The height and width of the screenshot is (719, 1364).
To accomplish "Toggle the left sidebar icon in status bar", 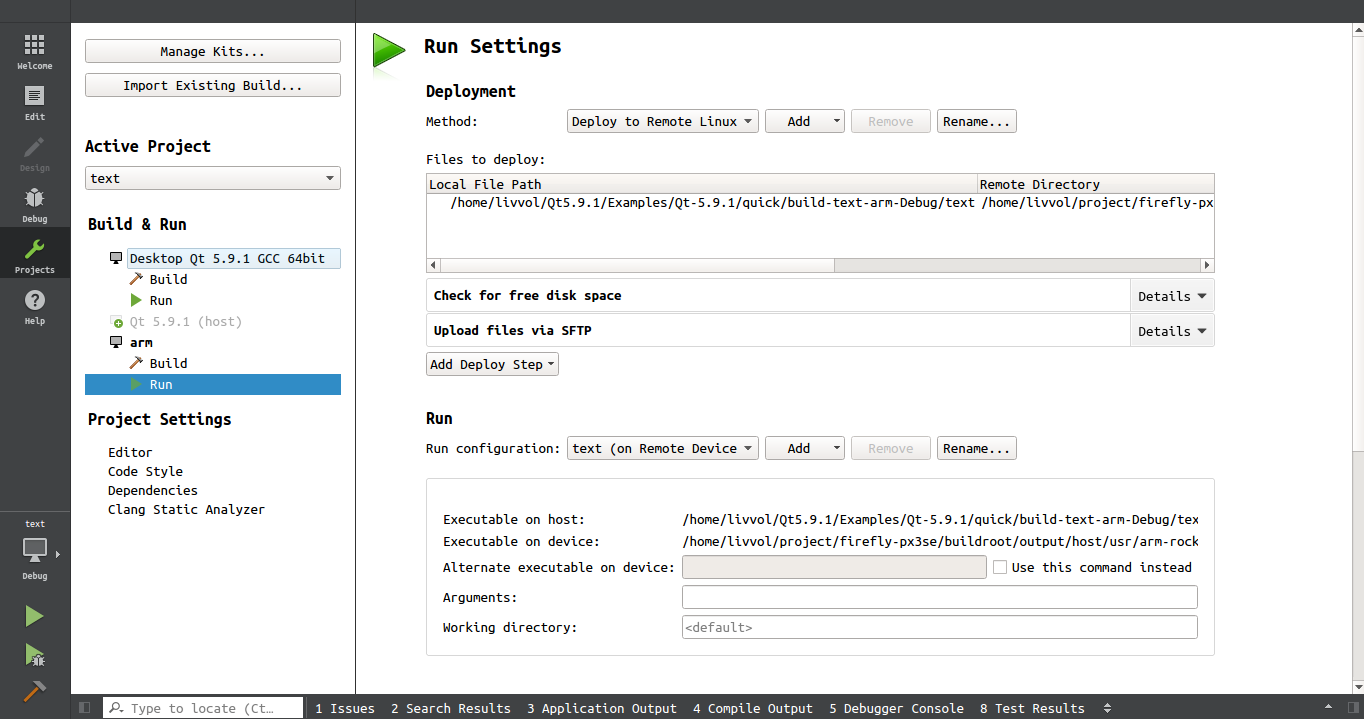I will (85, 708).
